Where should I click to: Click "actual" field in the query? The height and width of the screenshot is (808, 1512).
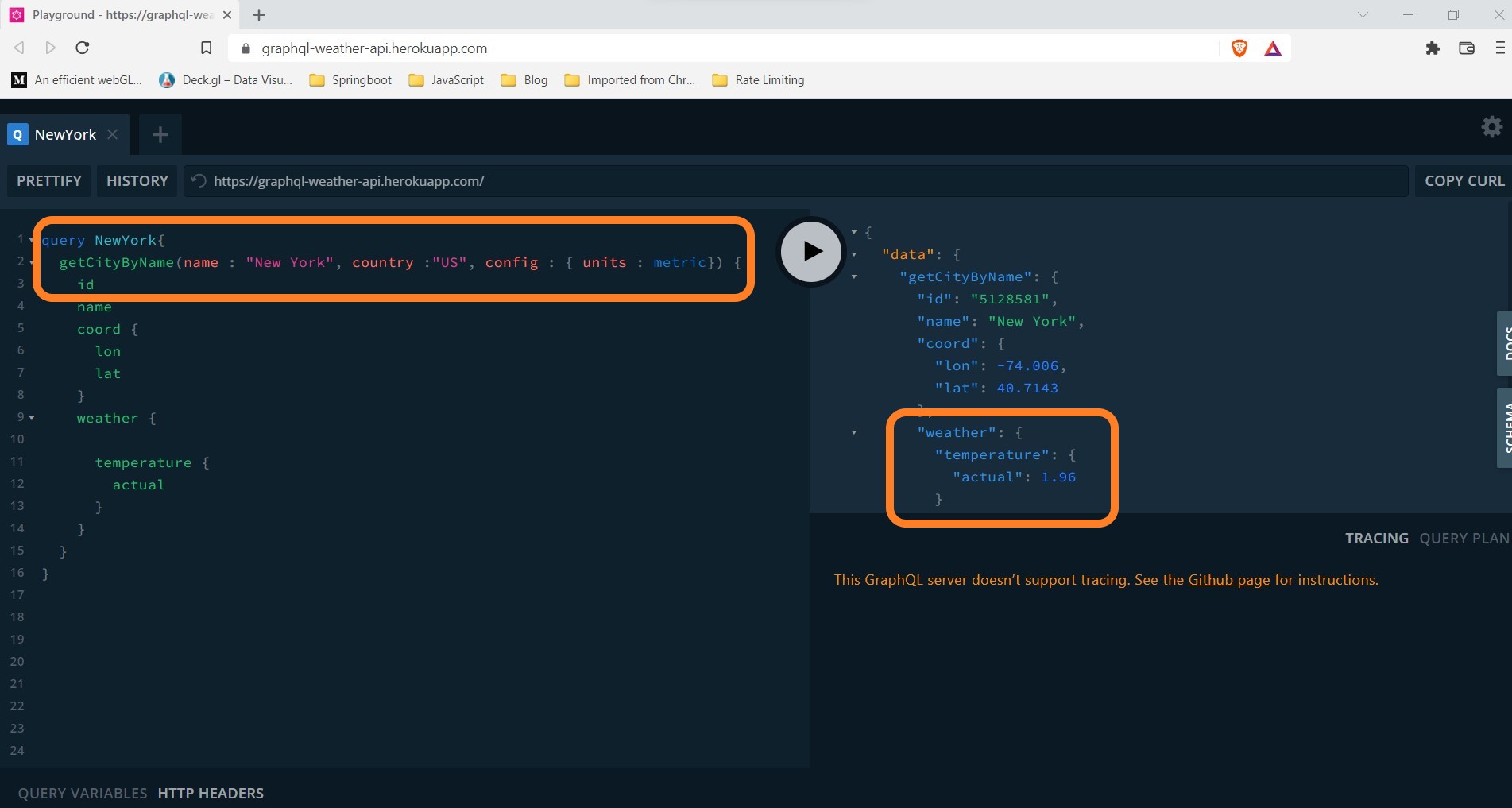point(138,485)
